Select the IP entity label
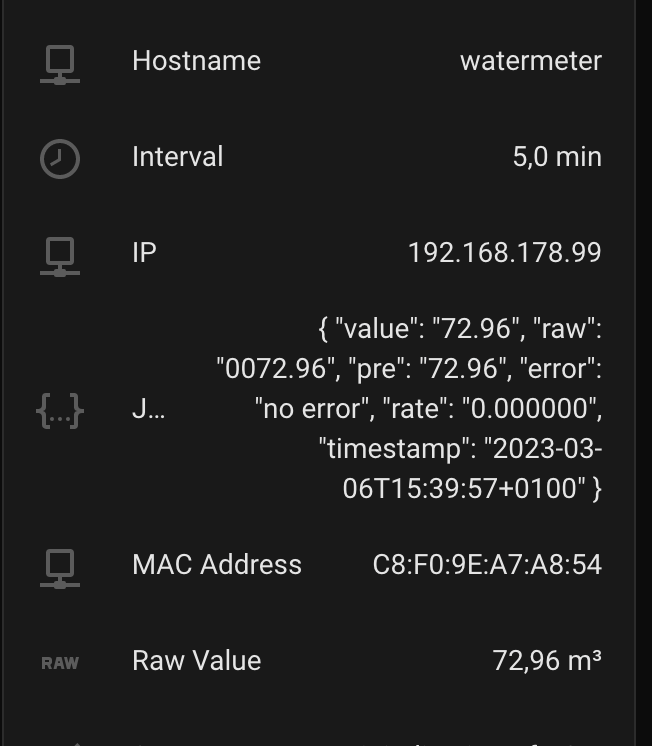 [144, 253]
